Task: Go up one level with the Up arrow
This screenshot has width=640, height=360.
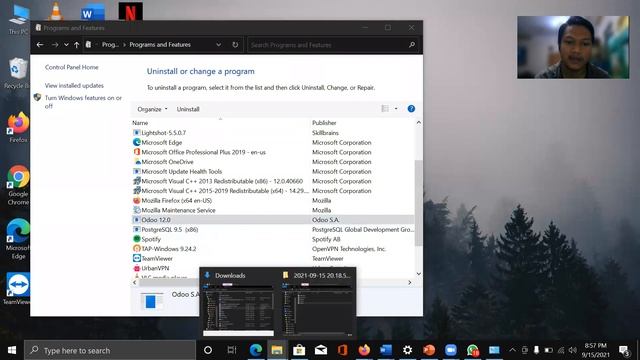Action: click(x=76, y=45)
